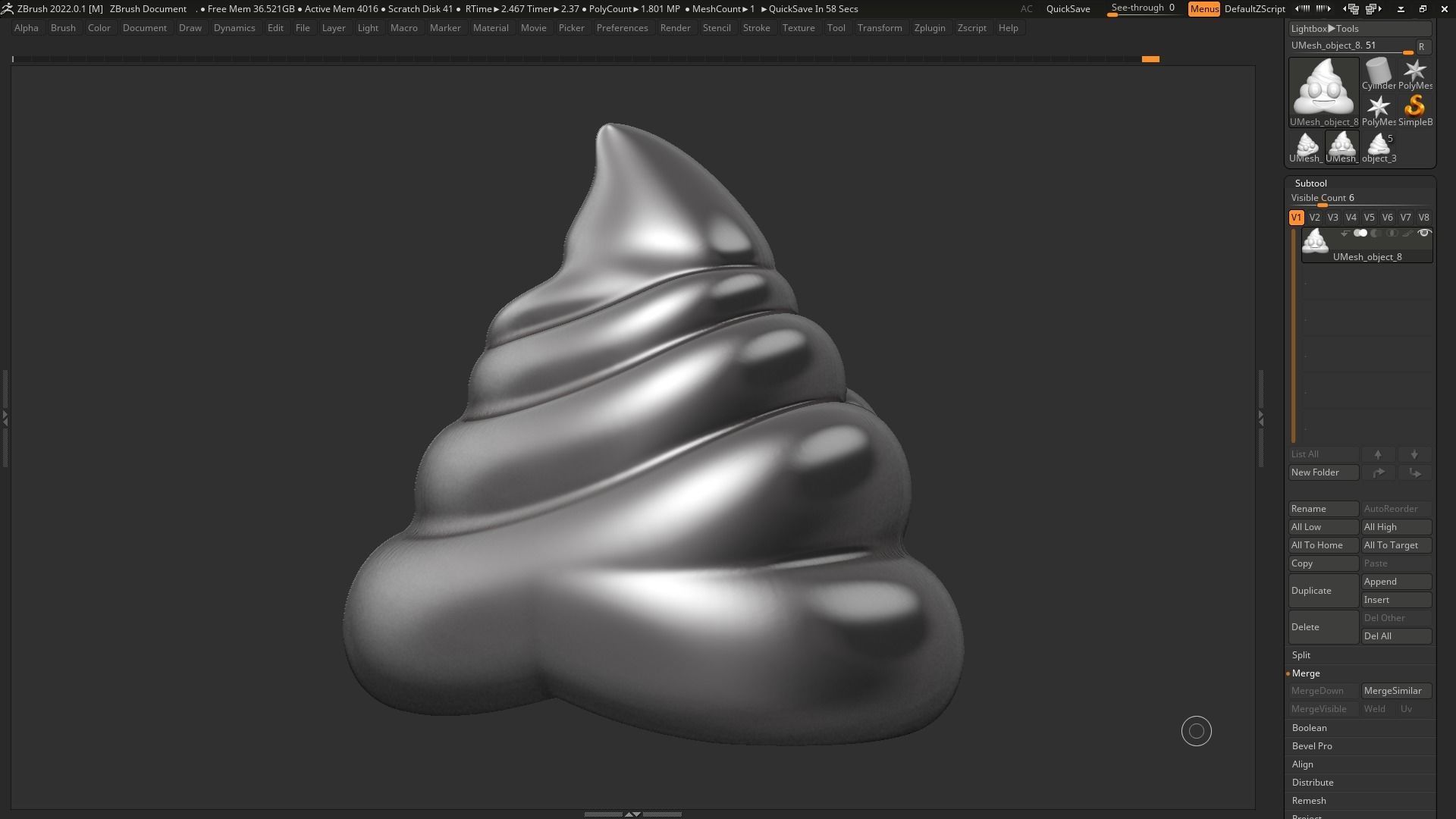Click the Duplicate subtool button
1456x819 pixels.
[x=1323, y=591]
